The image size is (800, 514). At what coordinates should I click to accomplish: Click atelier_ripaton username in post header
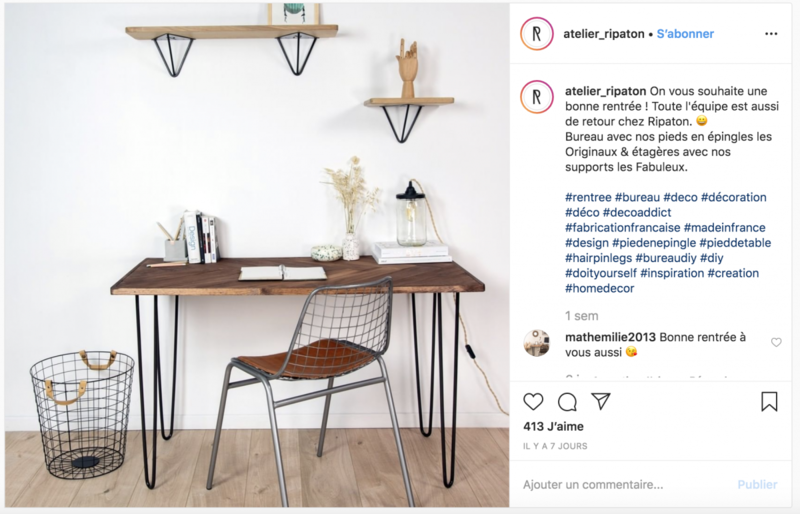pyautogui.click(x=604, y=34)
